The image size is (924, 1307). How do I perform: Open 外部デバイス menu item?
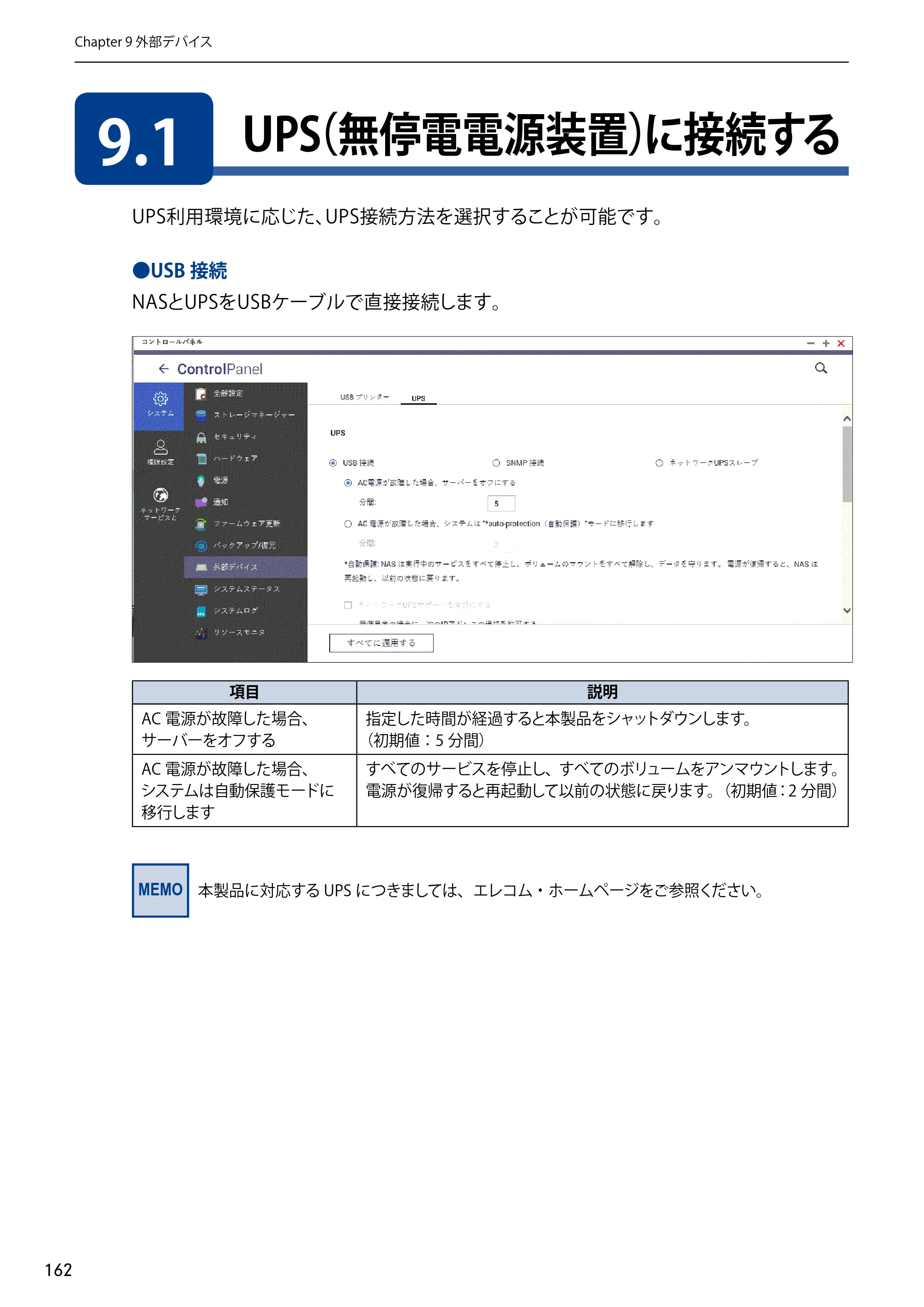[246, 567]
